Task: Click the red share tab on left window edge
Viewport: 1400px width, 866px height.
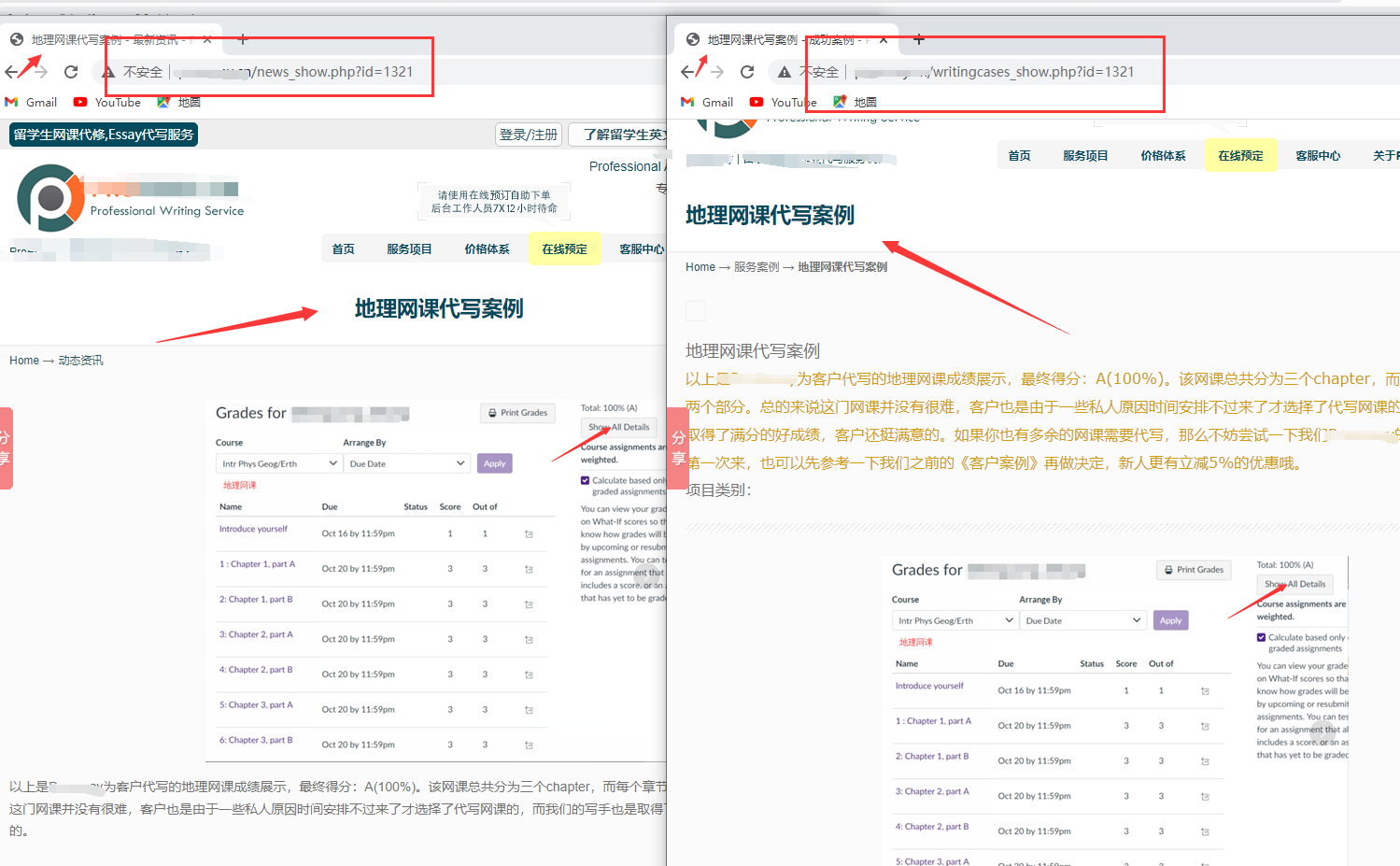Action: coord(6,448)
